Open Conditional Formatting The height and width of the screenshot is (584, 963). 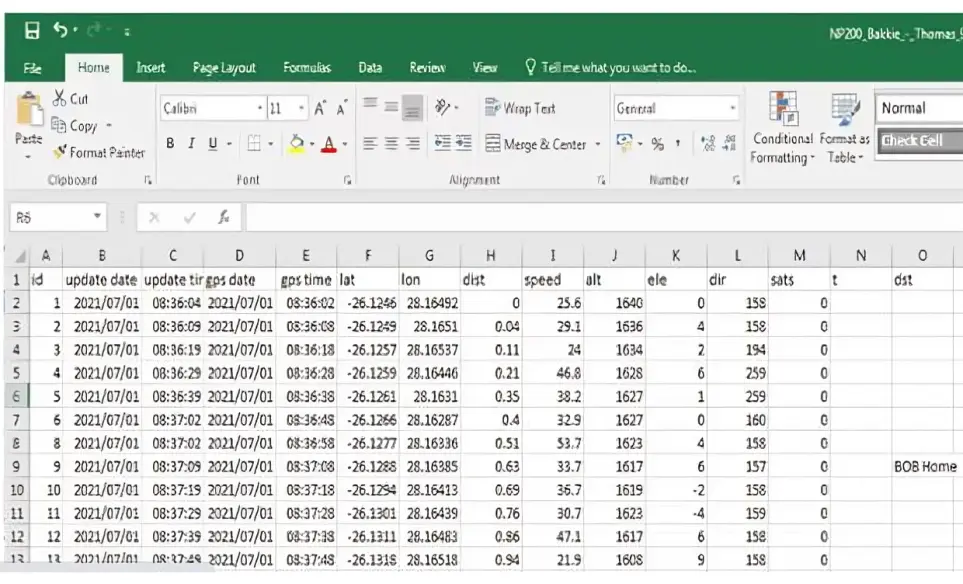click(x=783, y=128)
